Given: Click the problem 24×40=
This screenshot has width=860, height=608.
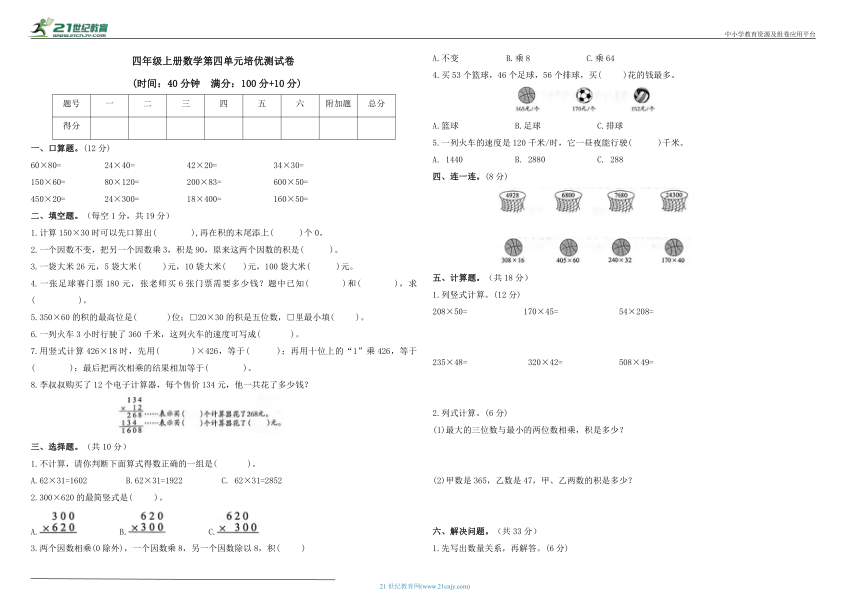Looking at the screenshot, I should coord(120,165).
